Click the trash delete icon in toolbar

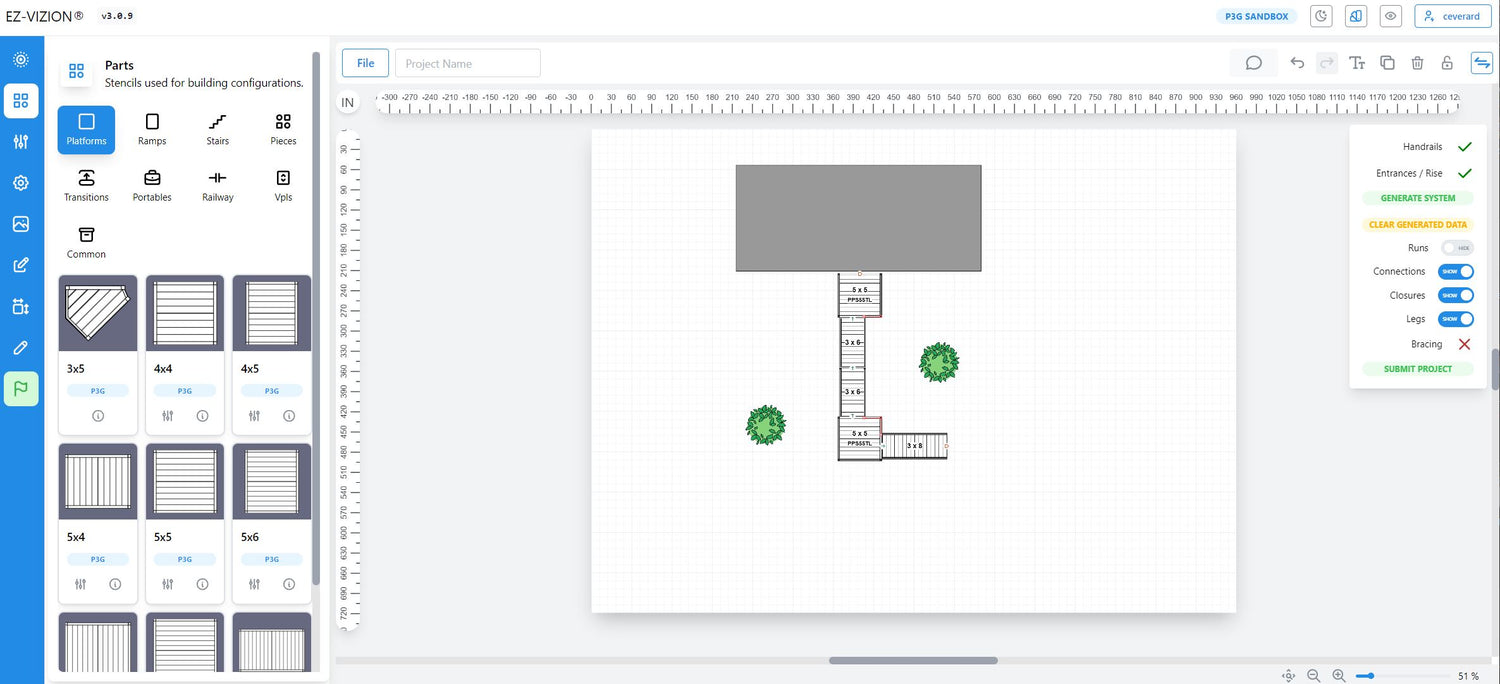tap(1417, 63)
